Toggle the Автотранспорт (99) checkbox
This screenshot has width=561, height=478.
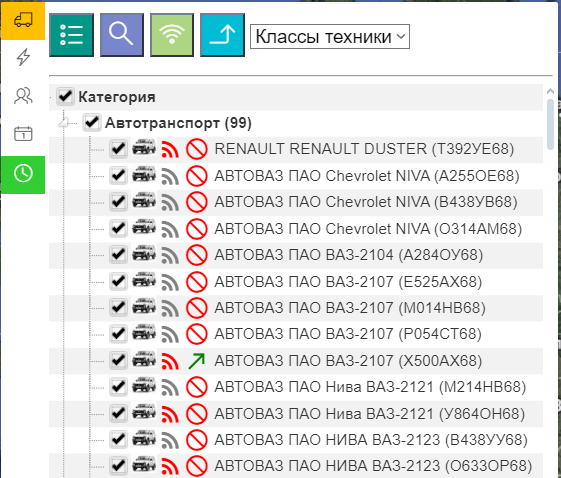click(92, 123)
